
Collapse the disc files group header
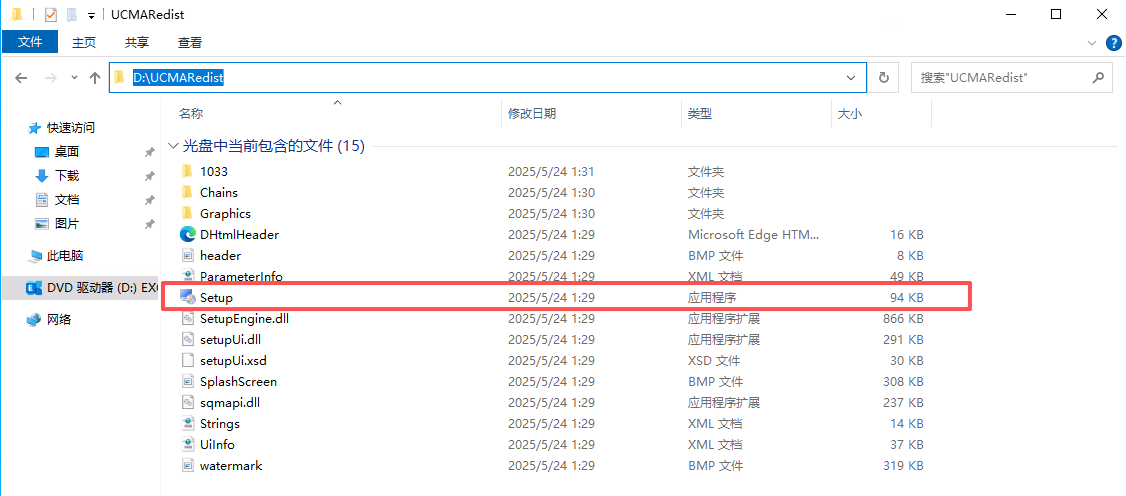pos(174,146)
